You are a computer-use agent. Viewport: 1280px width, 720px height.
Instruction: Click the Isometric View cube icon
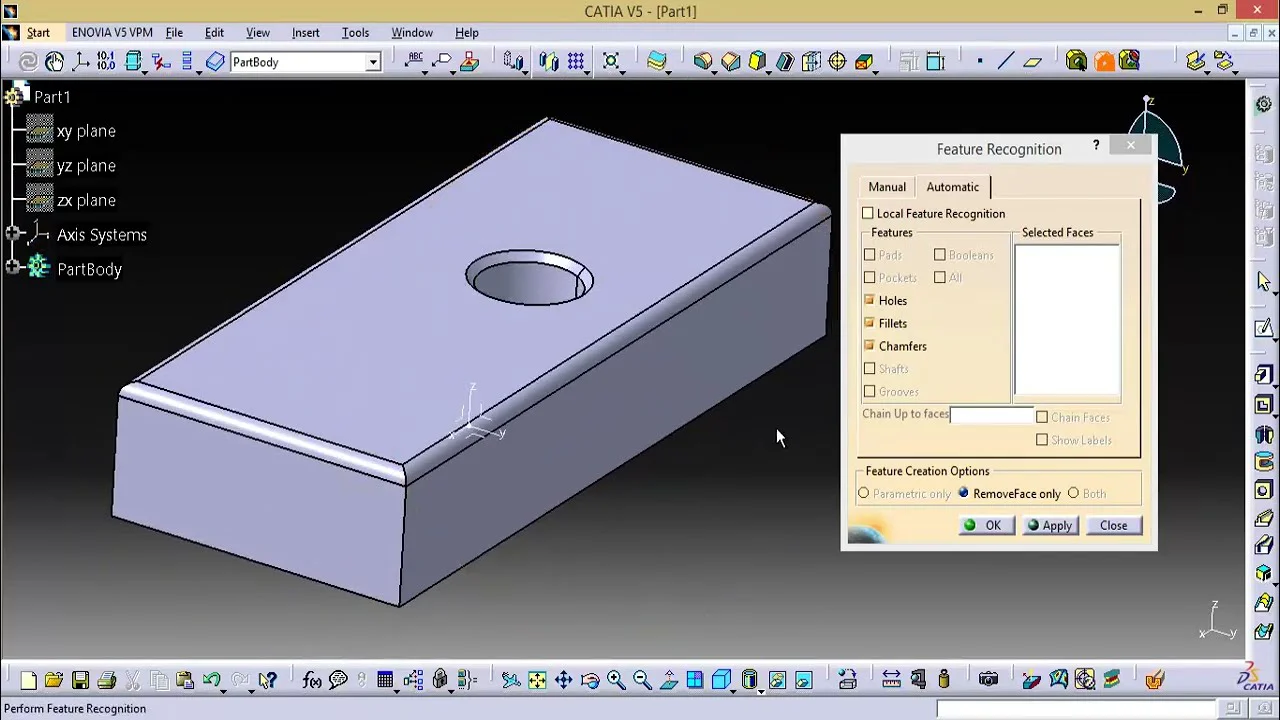coord(720,681)
